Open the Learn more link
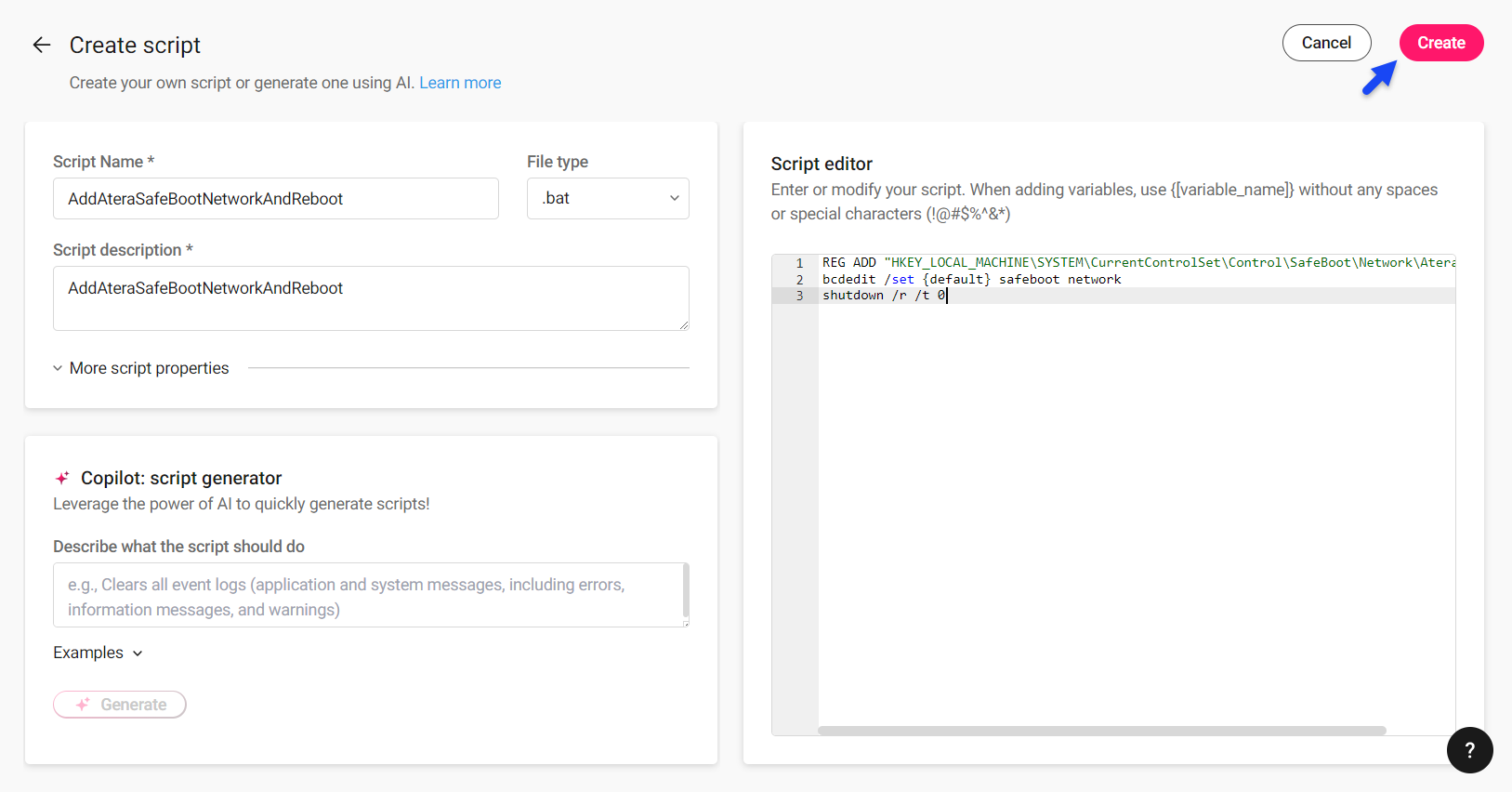Image resolution: width=1512 pixels, height=792 pixels. pos(460,83)
